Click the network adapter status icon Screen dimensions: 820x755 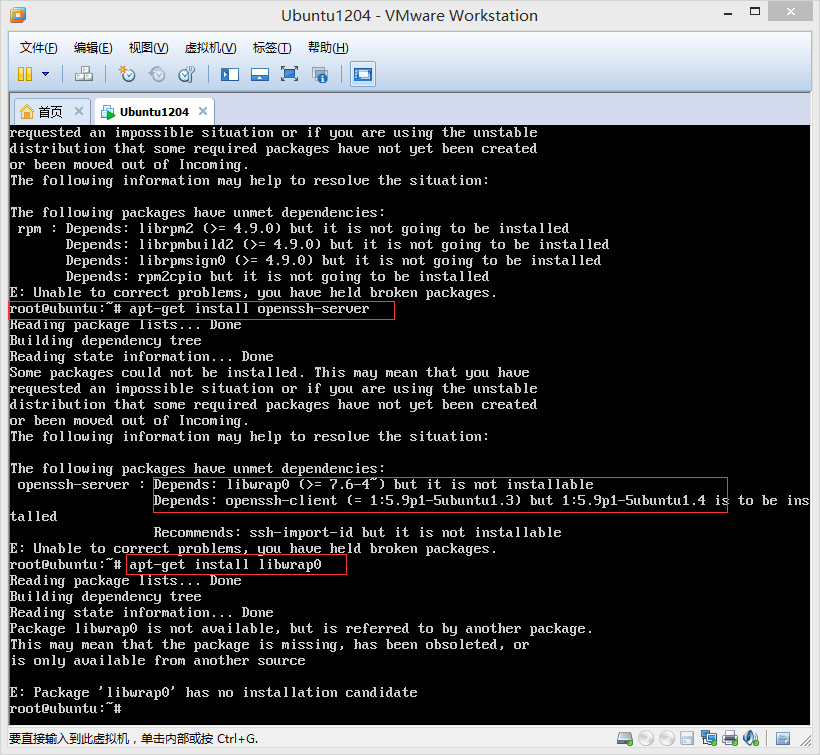point(709,738)
